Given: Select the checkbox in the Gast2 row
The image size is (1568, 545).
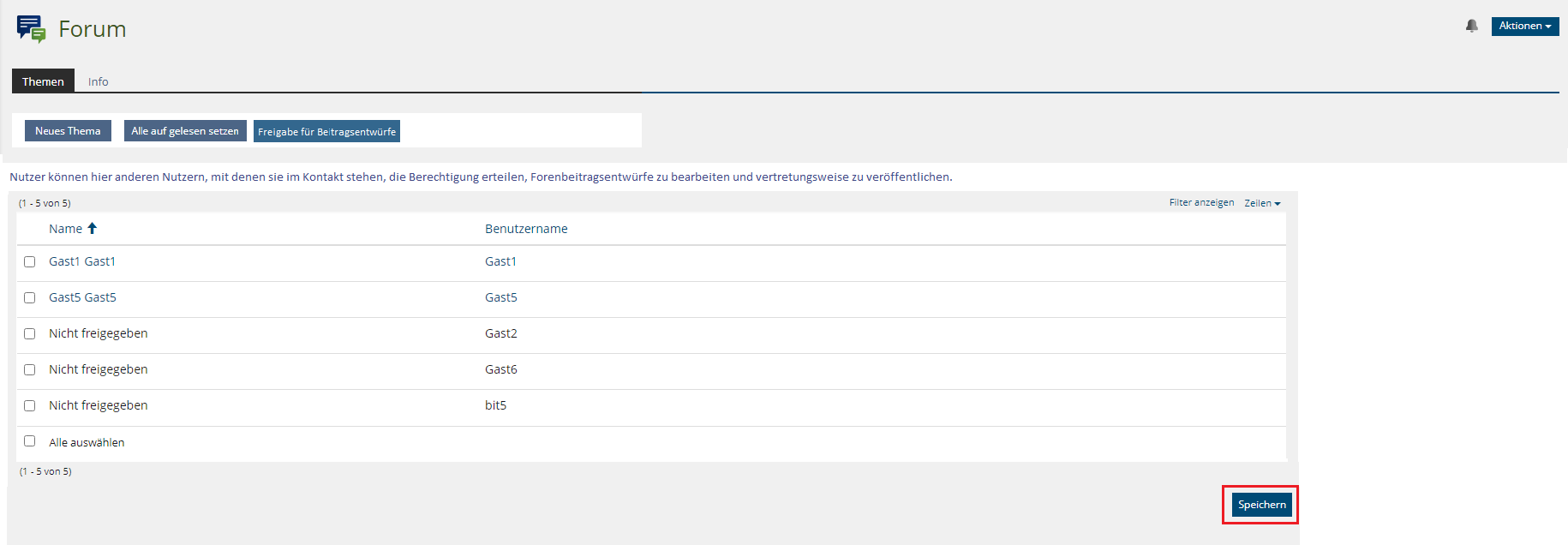Looking at the screenshot, I should tap(30, 333).
